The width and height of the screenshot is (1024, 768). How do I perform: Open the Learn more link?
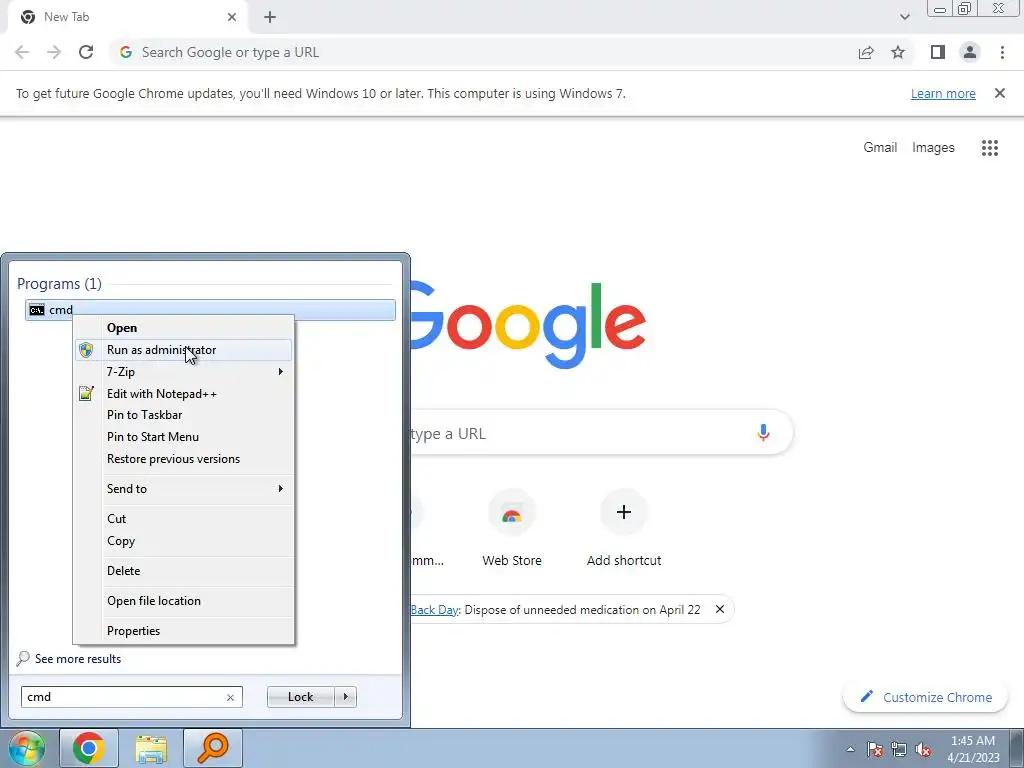coord(943,93)
